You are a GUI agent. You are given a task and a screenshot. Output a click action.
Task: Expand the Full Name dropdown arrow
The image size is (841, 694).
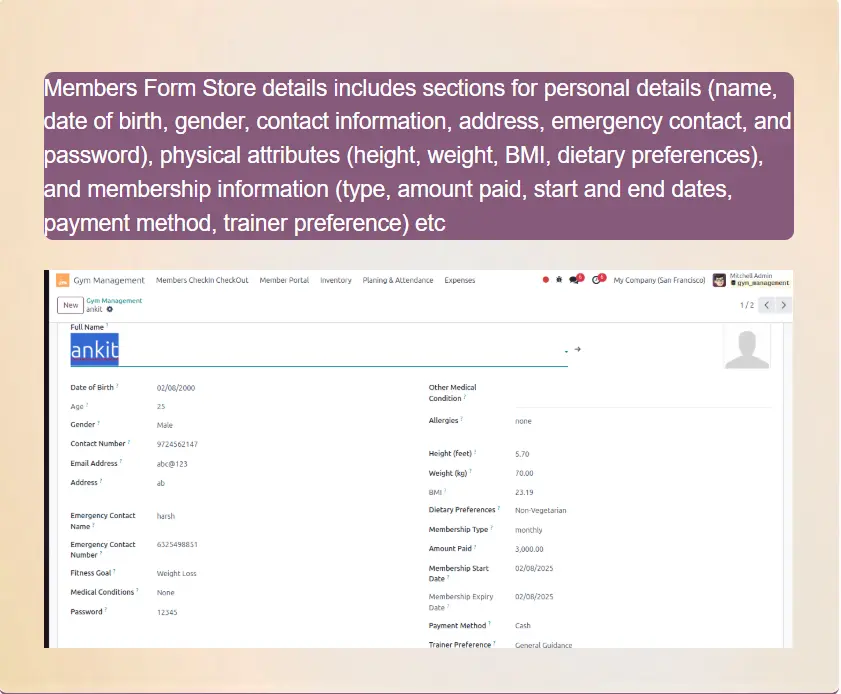(x=566, y=351)
